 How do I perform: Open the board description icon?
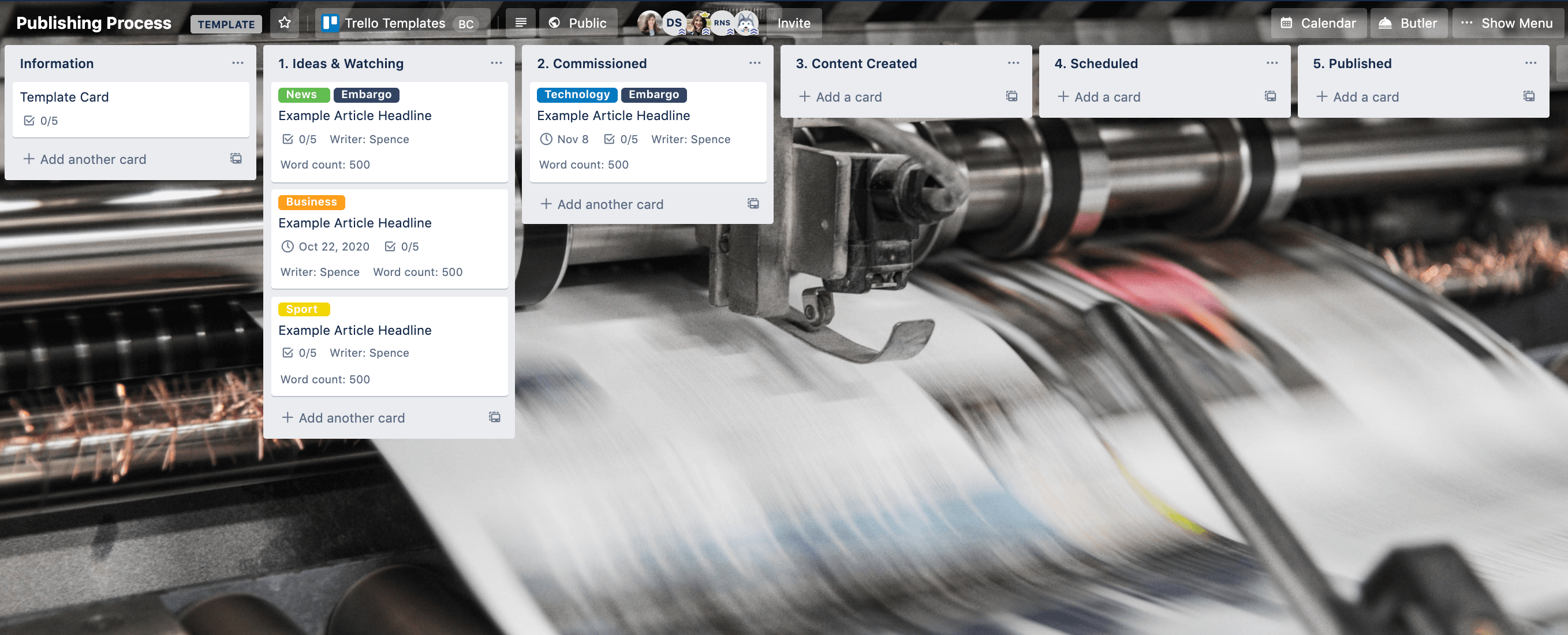point(520,23)
